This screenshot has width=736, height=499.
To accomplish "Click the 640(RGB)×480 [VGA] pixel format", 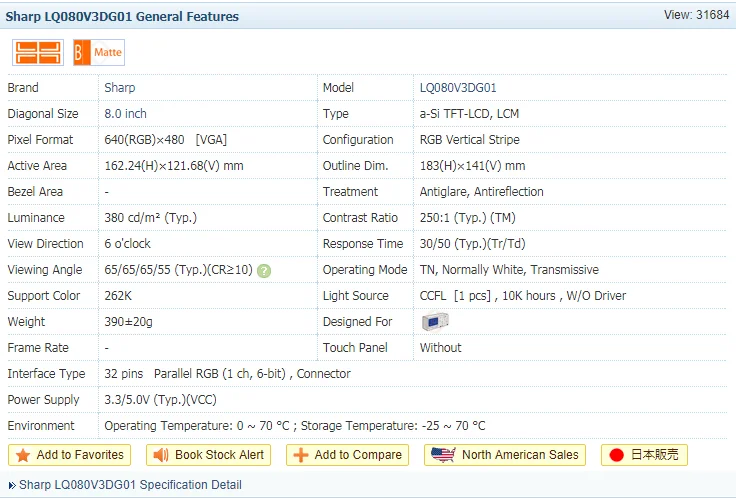I will [x=166, y=140].
